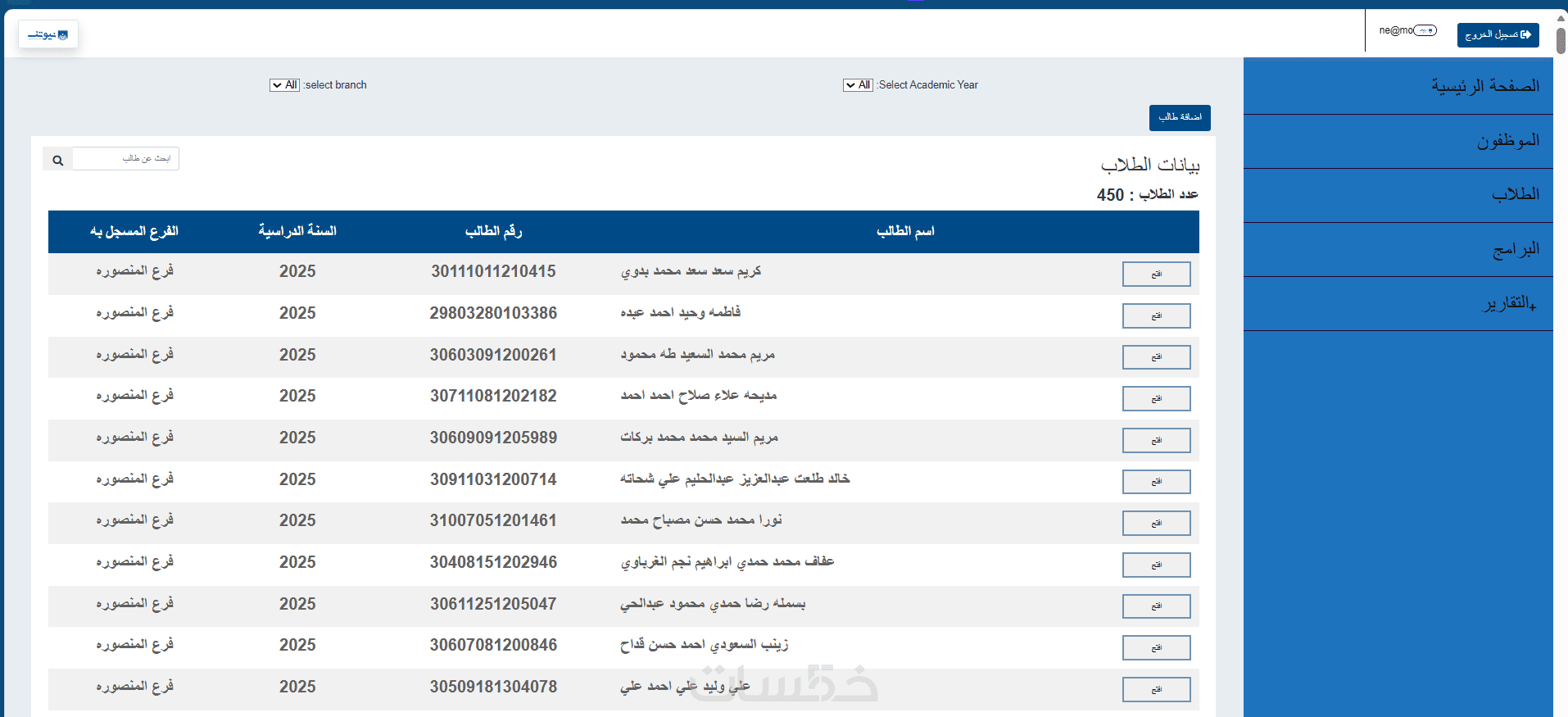The height and width of the screenshot is (717, 1568).
Task: Focus the student search field ابحث عن طالب
Action: point(126,158)
